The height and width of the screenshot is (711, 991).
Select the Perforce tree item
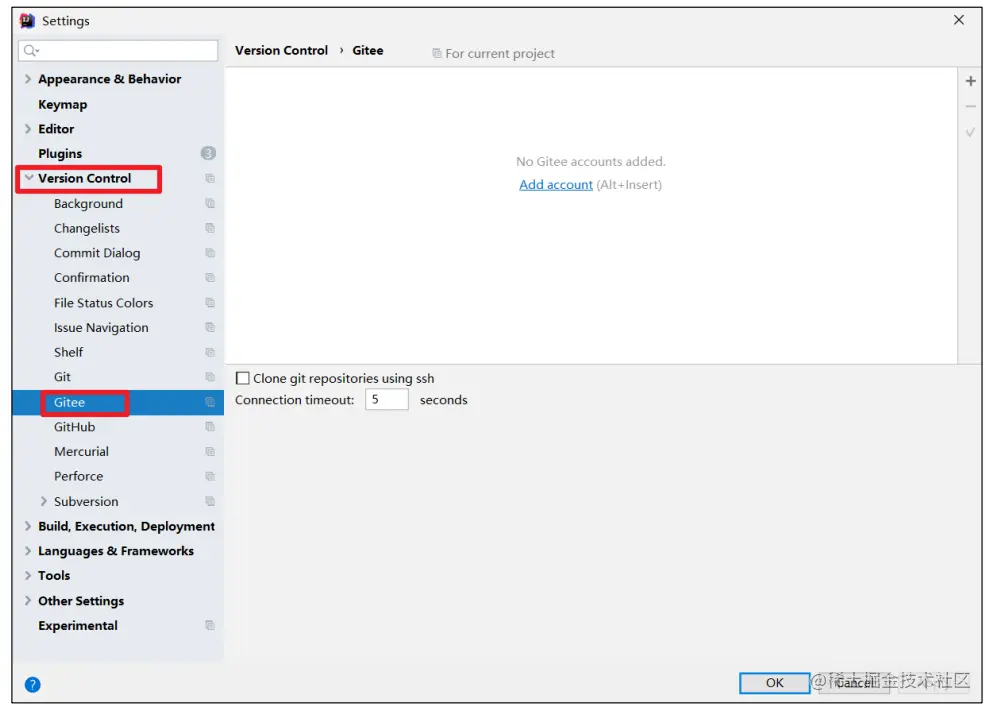click(x=78, y=476)
